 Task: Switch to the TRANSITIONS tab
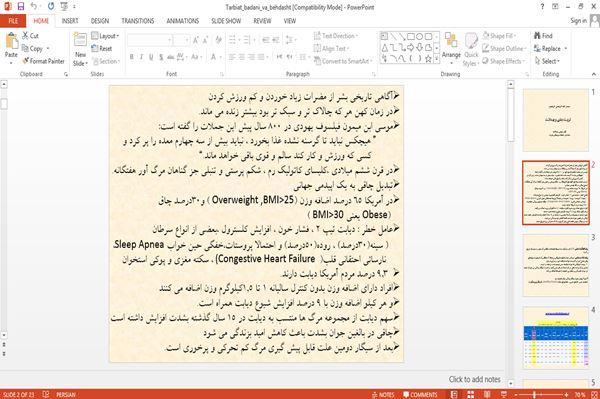pyautogui.click(x=138, y=21)
